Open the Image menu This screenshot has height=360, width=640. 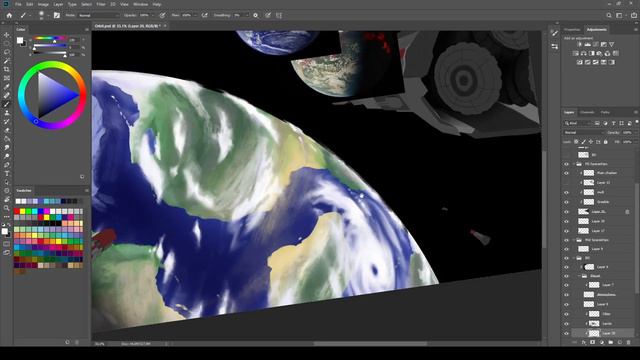pos(43,4)
